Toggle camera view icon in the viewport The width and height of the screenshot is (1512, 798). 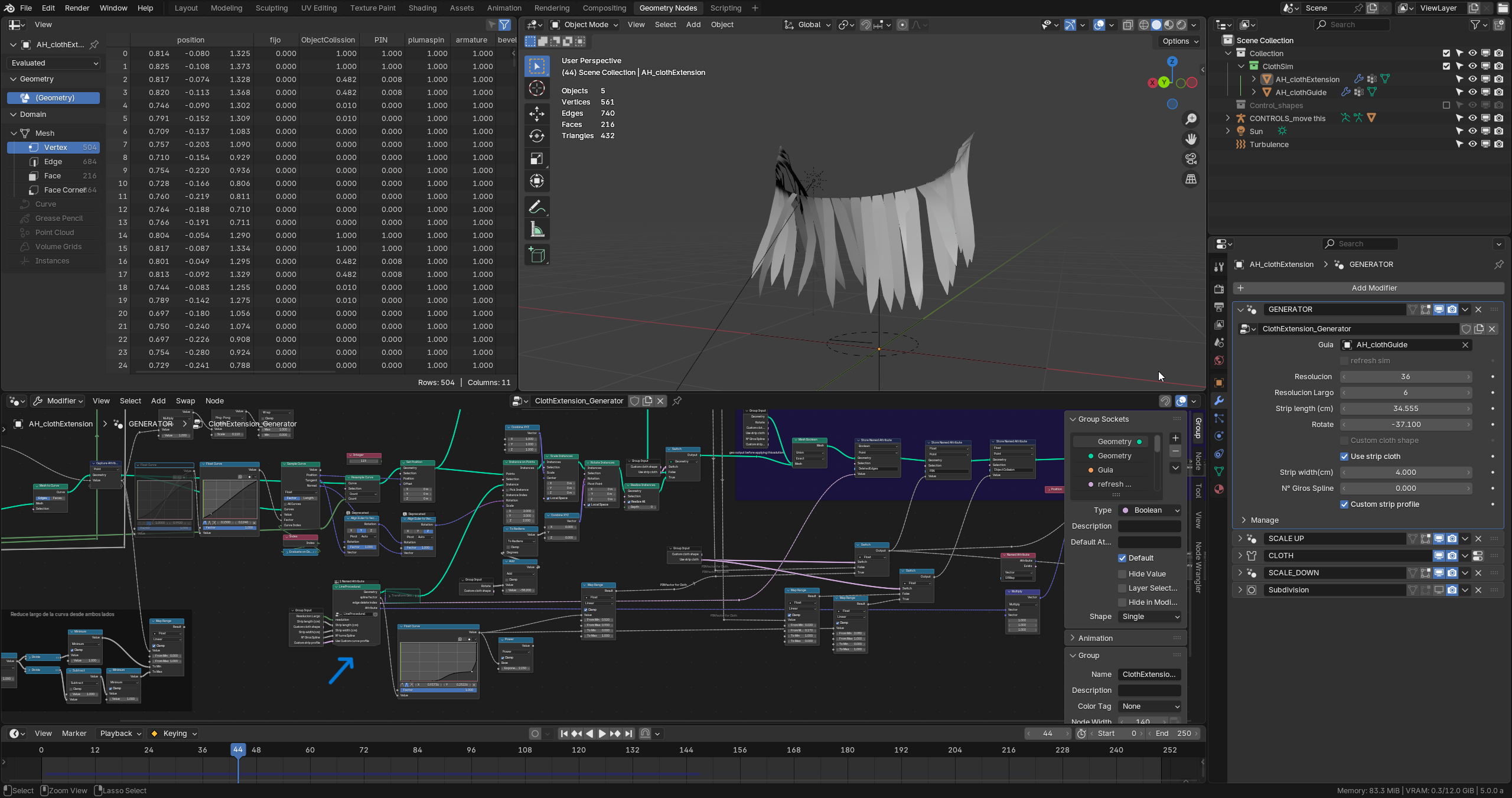tap(1191, 159)
